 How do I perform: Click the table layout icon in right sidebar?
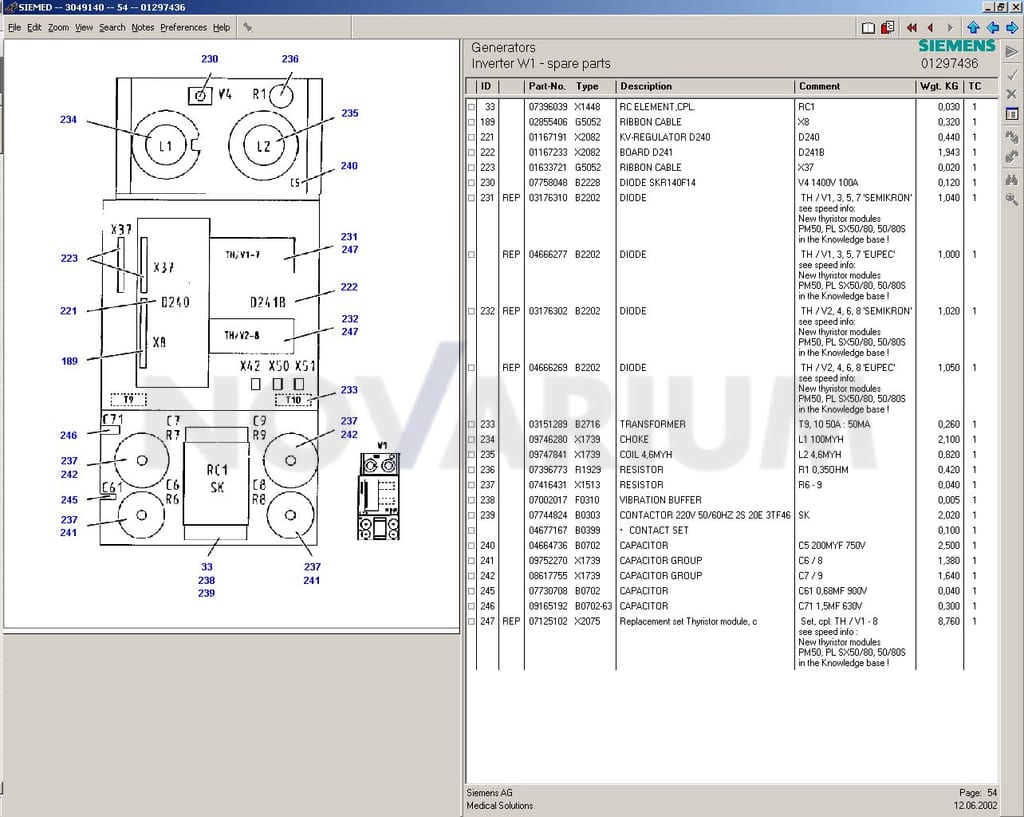(x=1012, y=114)
